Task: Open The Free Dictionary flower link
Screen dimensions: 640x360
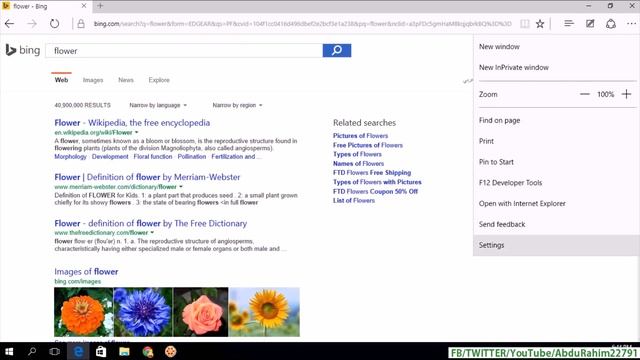Action: pyautogui.click(x=151, y=223)
